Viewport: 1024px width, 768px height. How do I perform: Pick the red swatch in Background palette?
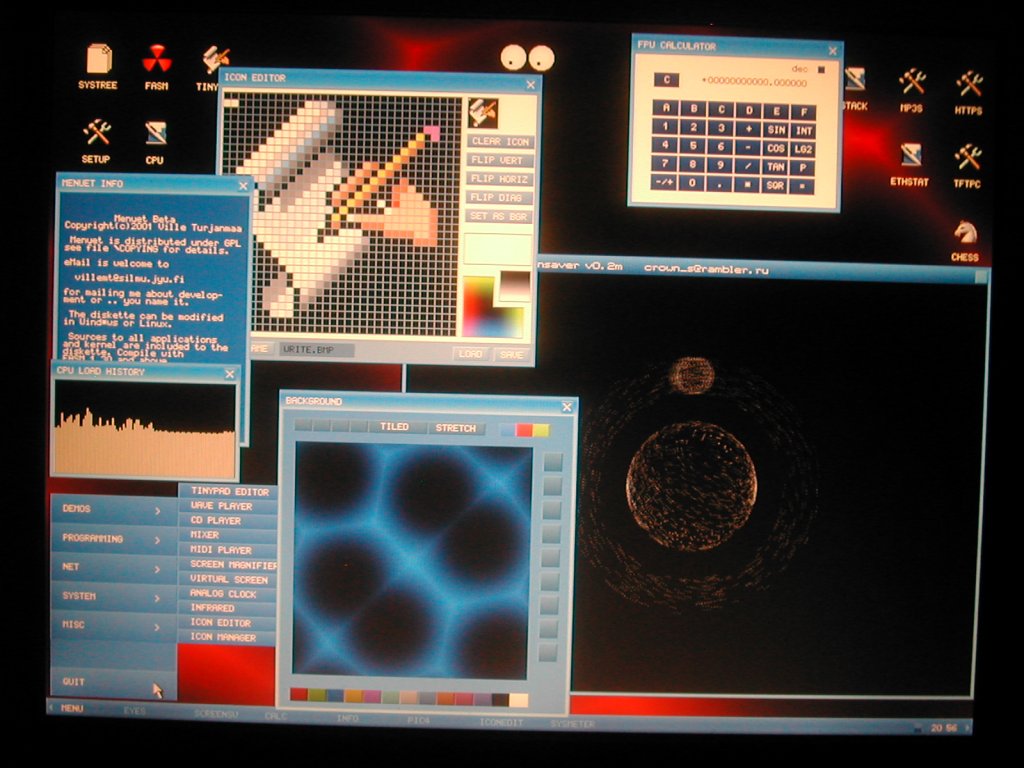click(299, 696)
